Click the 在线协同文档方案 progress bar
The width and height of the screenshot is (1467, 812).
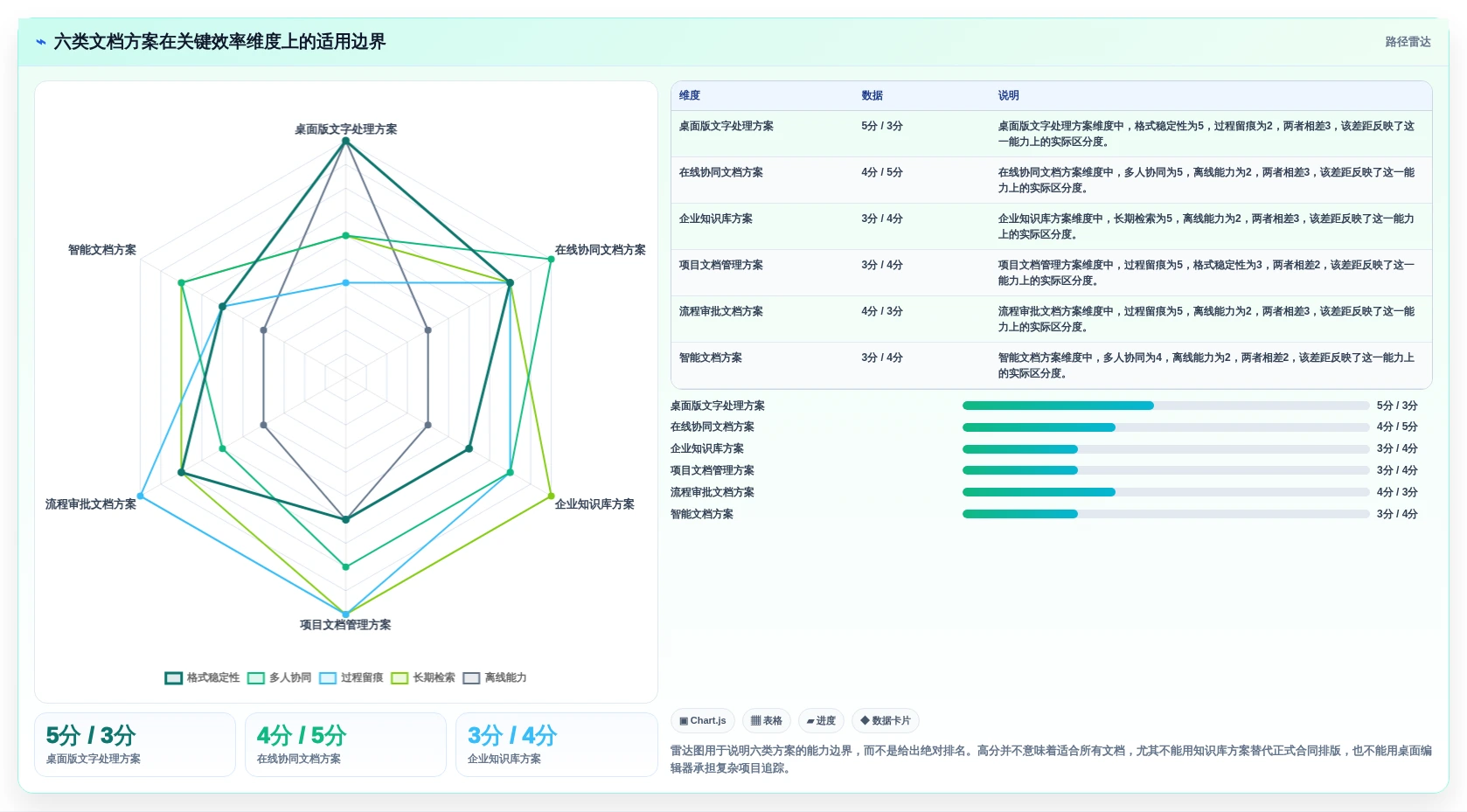tap(1165, 427)
